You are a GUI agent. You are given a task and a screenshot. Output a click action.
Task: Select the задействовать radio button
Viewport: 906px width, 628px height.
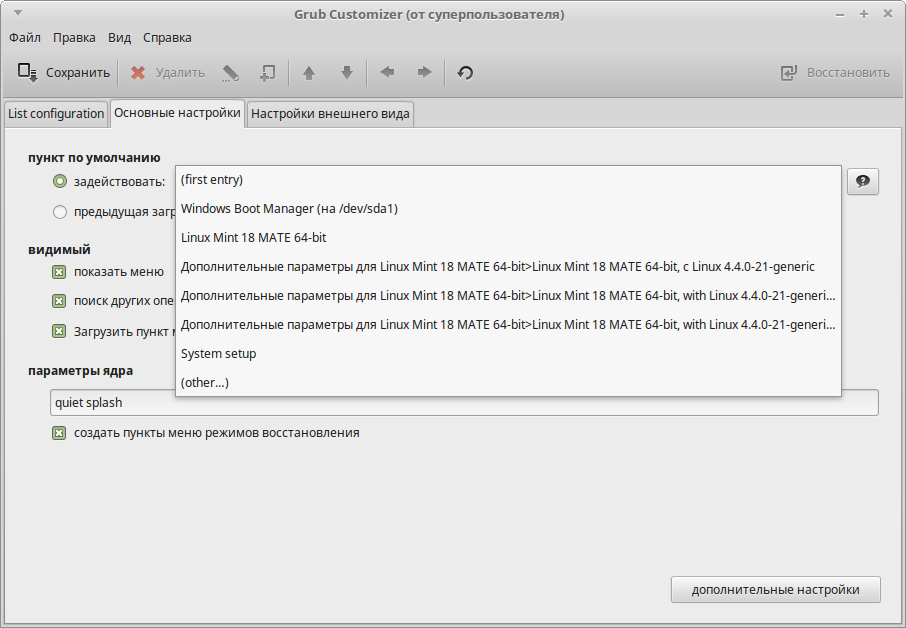(x=60, y=181)
